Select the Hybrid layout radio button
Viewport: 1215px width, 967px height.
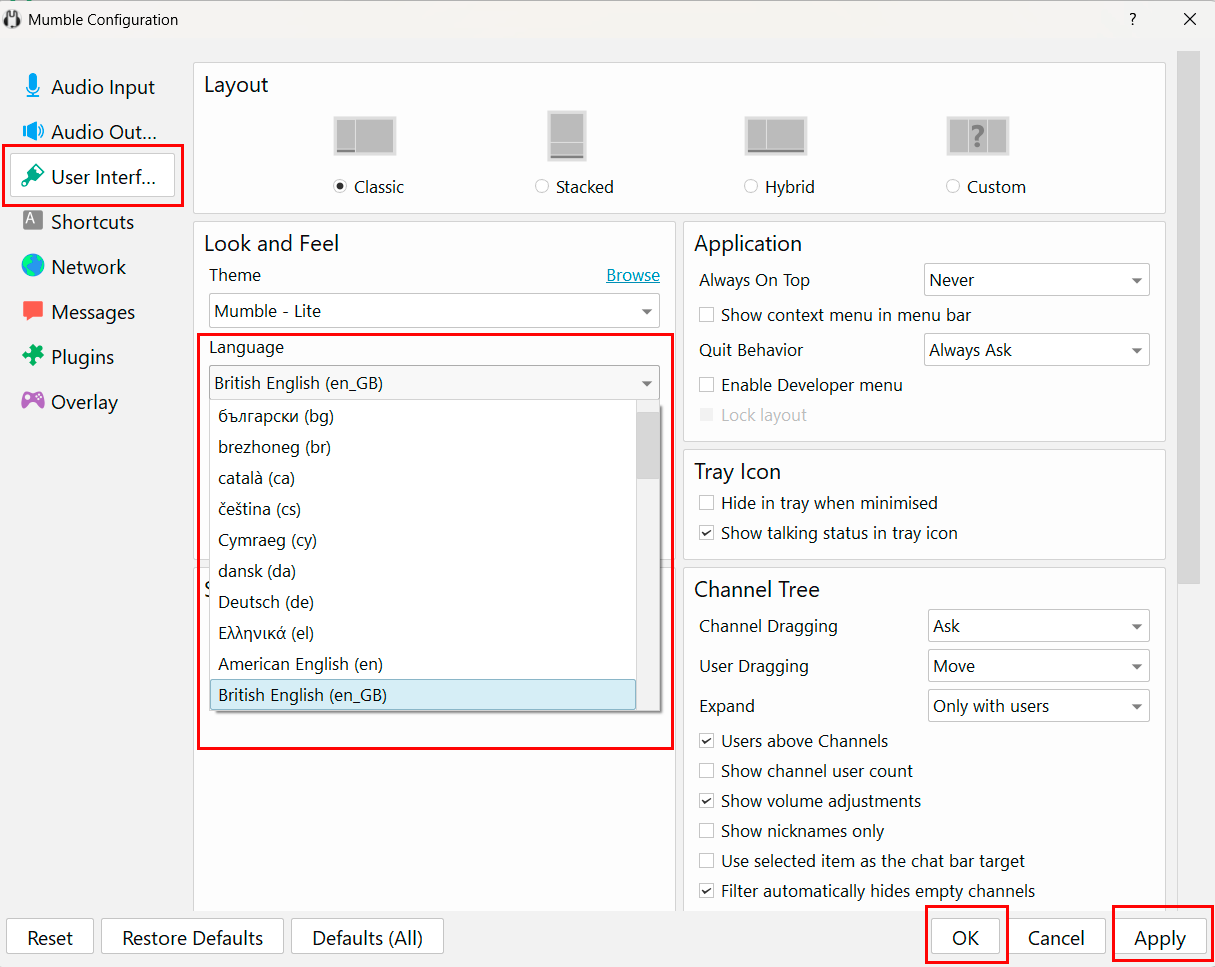pos(751,187)
